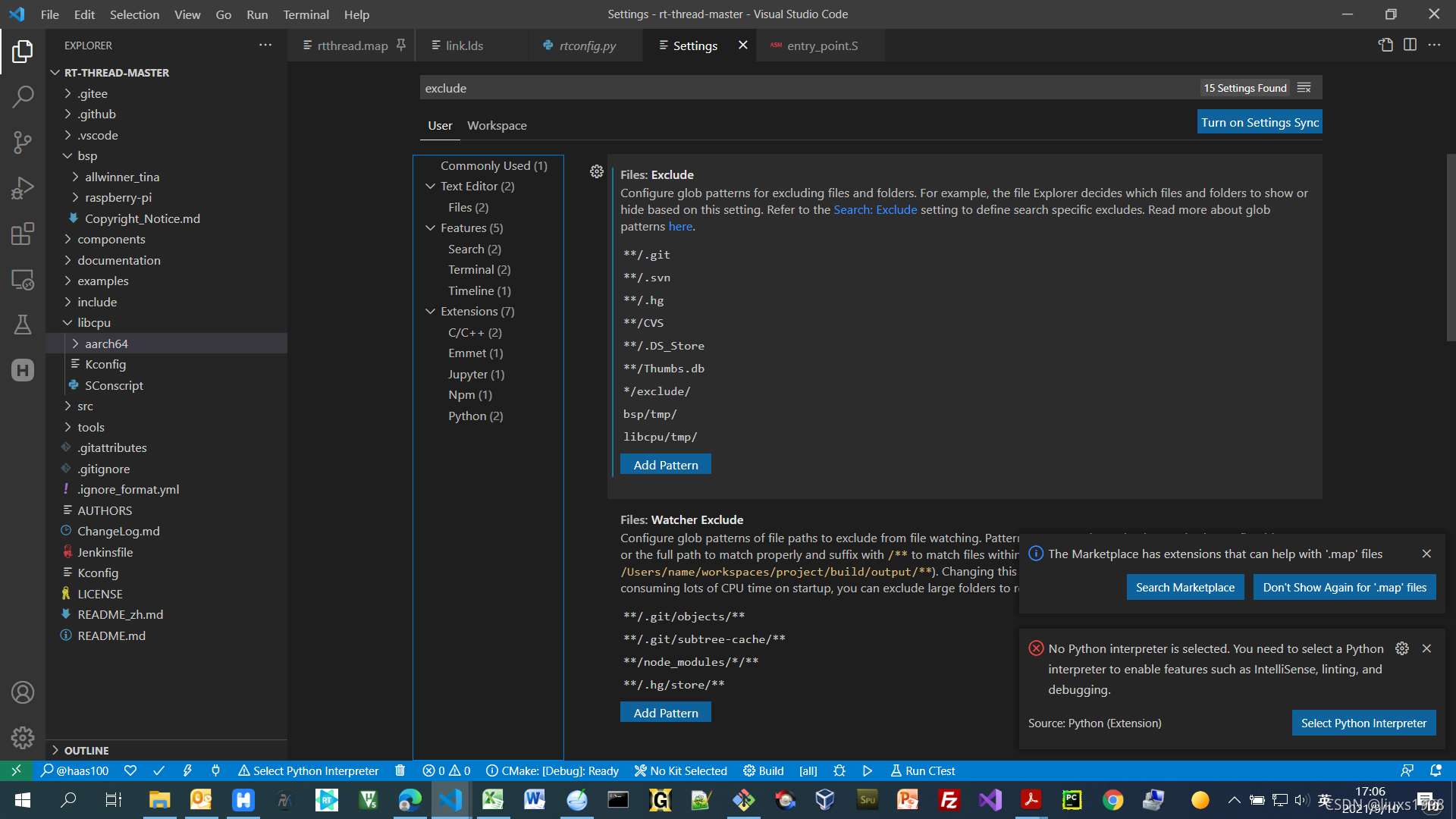Screen dimensions: 1456x819
Task: Click Search Marketplace button
Action: click(x=1185, y=587)
